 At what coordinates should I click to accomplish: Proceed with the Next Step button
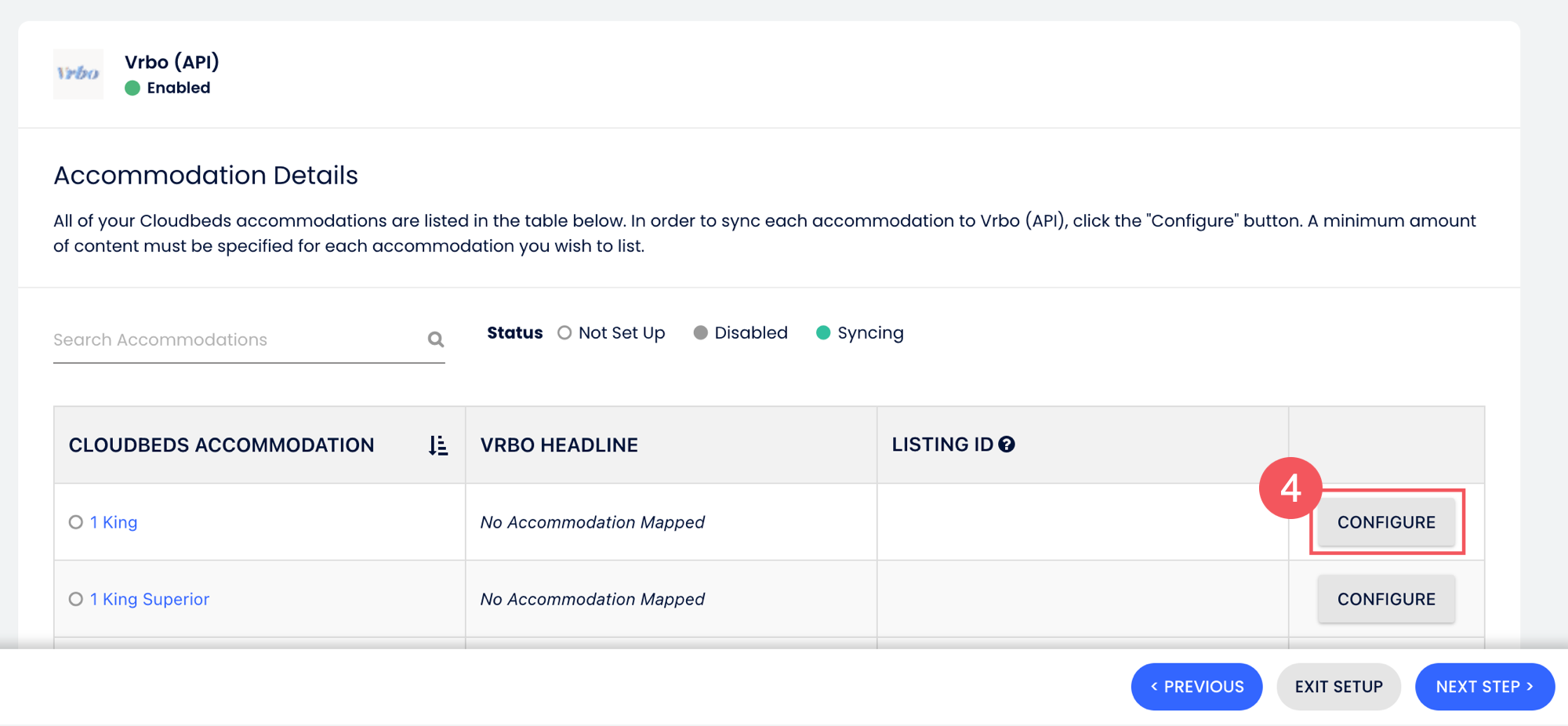1484,687
